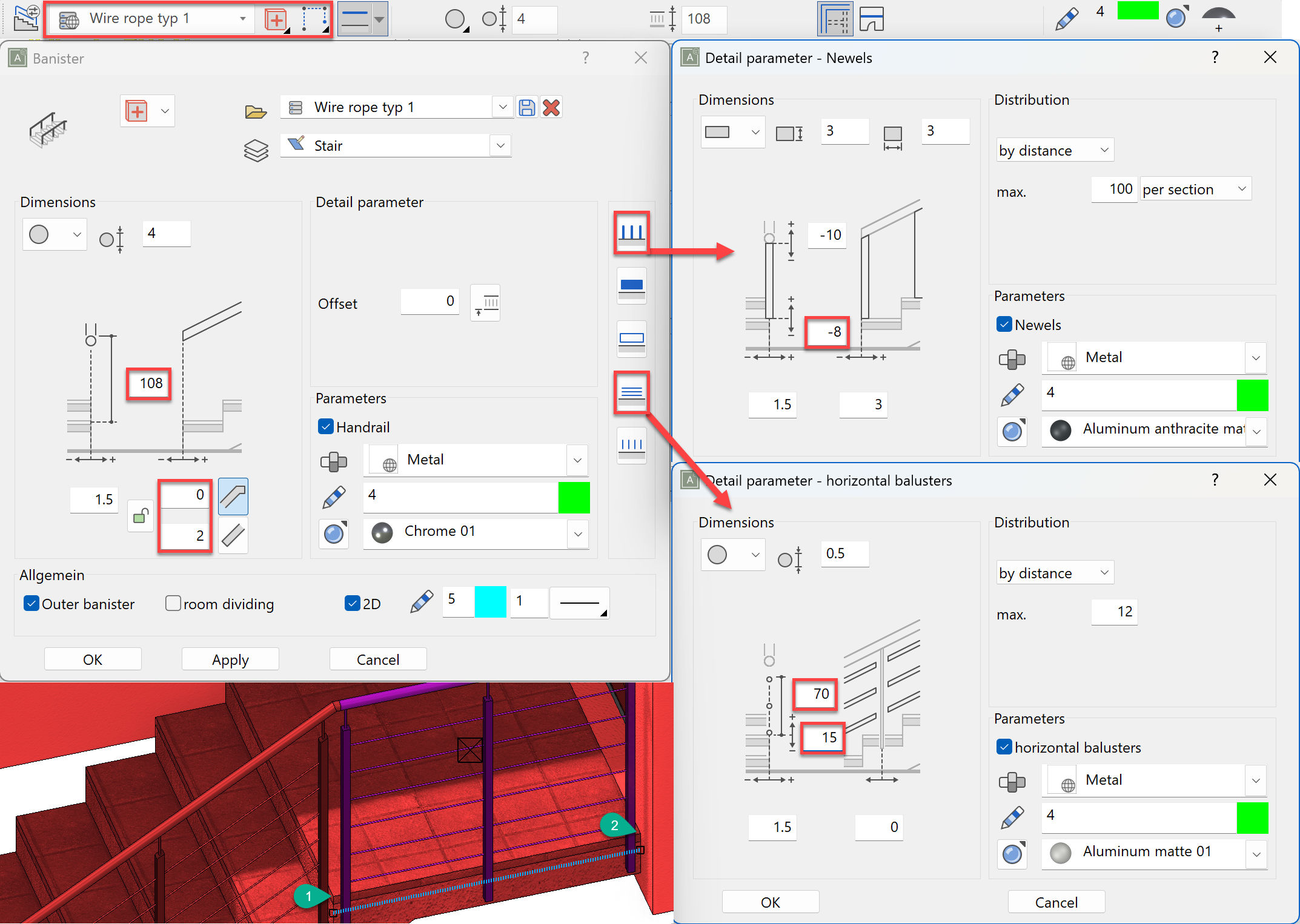Click the horizontal balusters pen icon
The width and height of the screenshot is (1300, 924).
1012,817
